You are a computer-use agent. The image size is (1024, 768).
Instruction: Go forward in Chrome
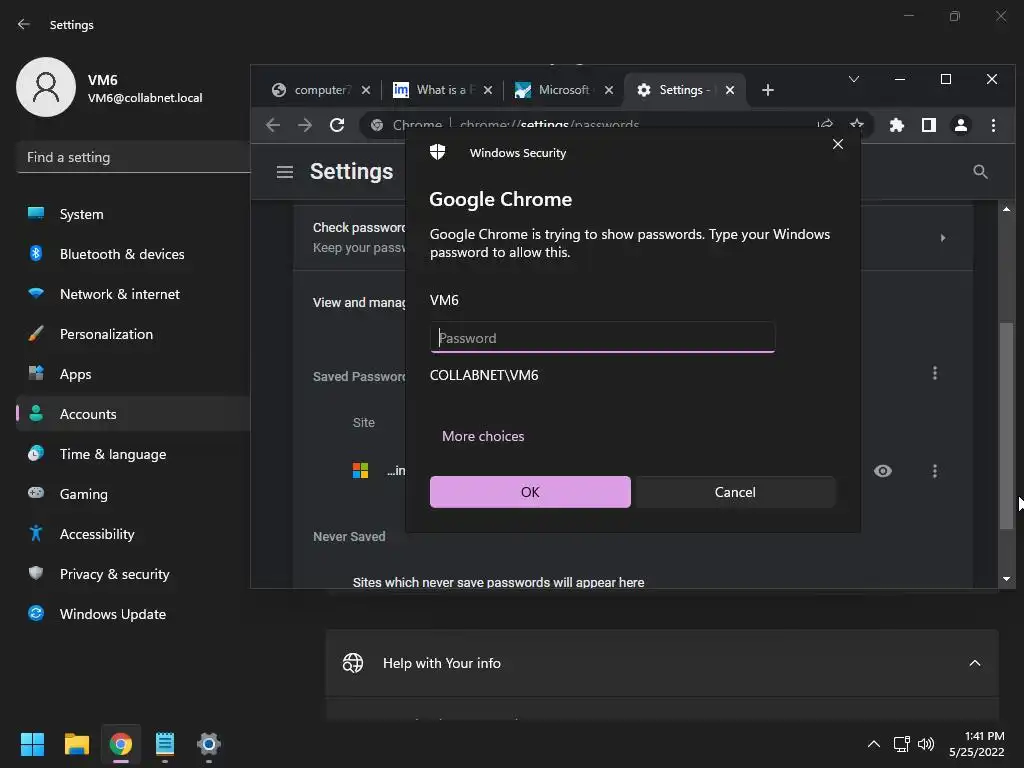(x=305, y=125)
